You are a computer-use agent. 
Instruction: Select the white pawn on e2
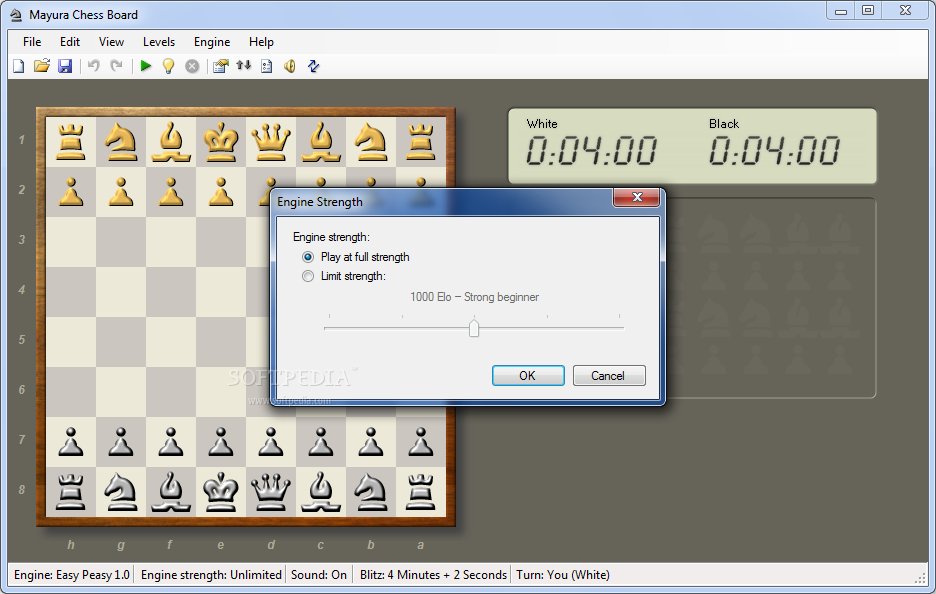pos(221,192)
